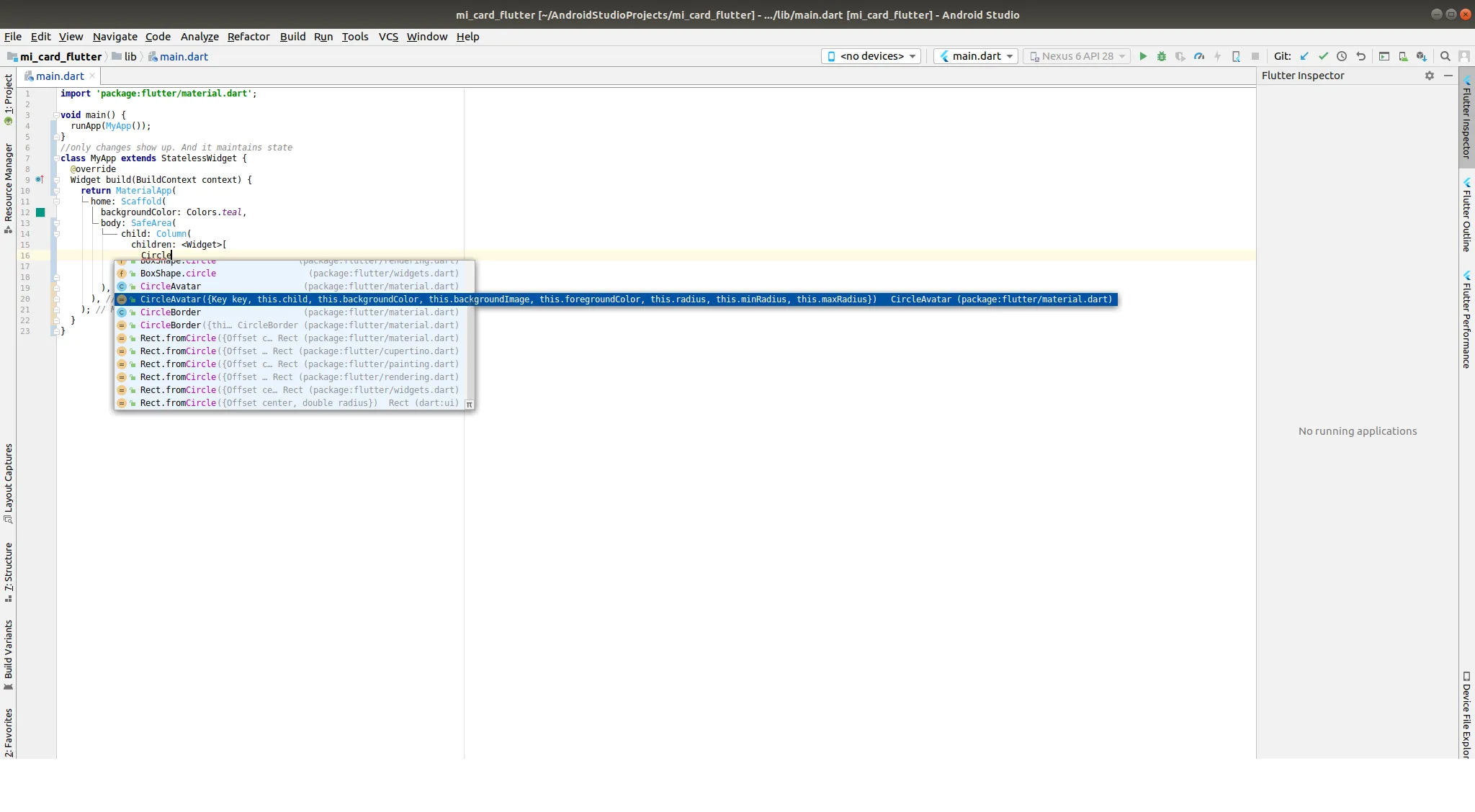Choose CircleBorder class from completion list

(171, 312)
